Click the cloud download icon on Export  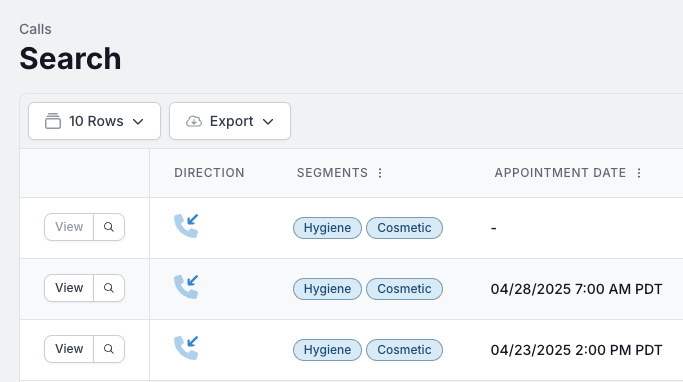[x=194, y=121]
